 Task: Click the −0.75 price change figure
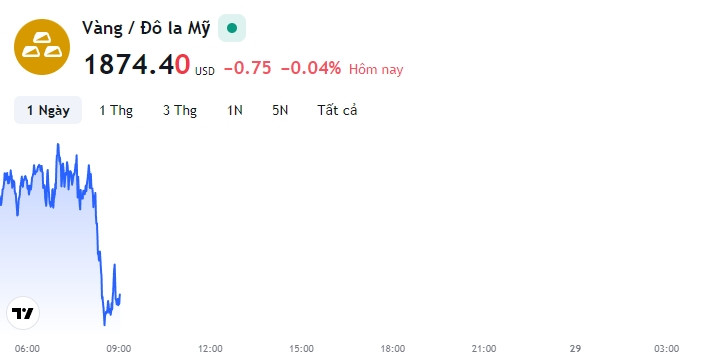point(247,68)
